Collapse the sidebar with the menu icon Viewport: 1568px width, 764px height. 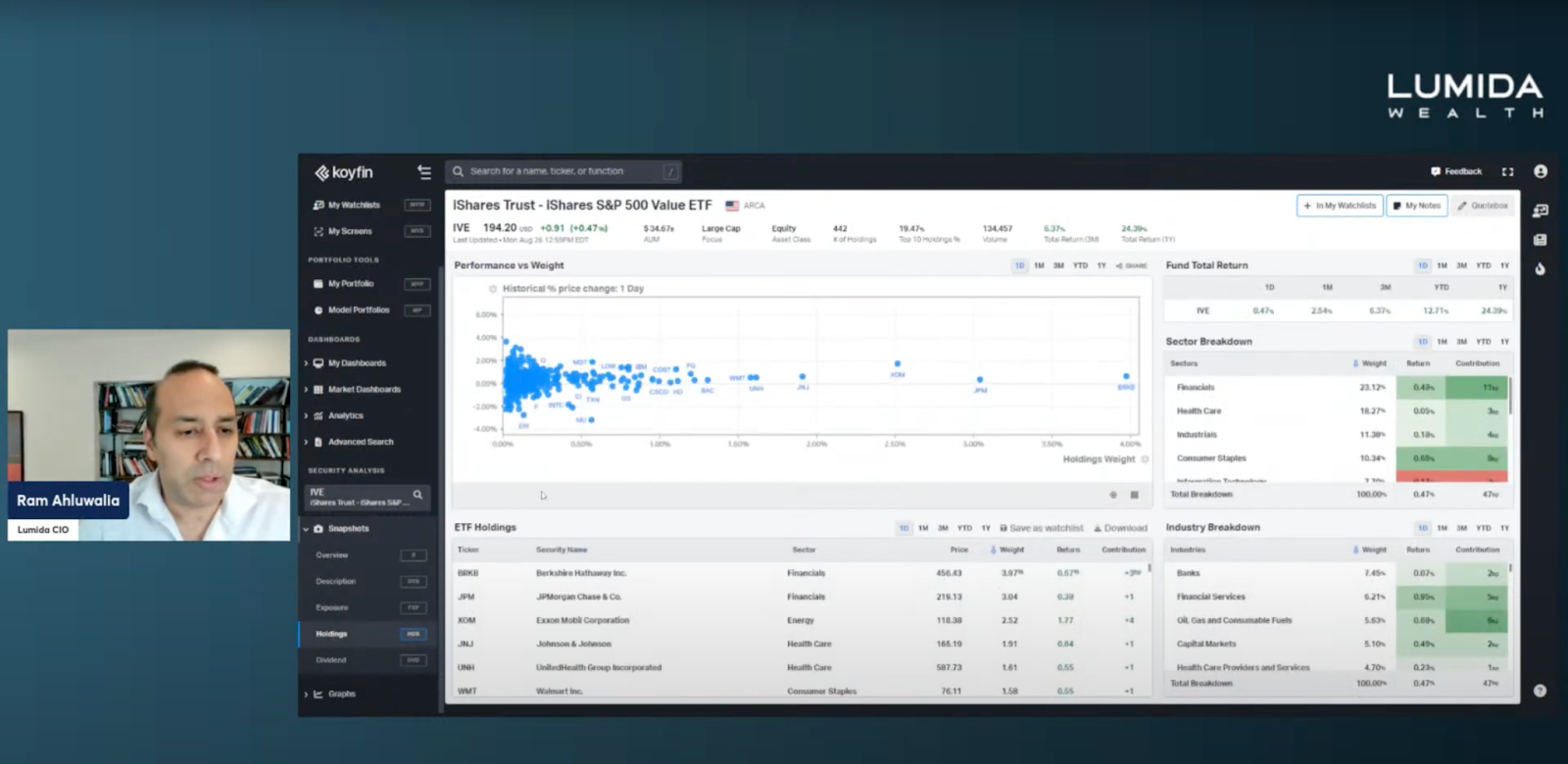(424, 171)
